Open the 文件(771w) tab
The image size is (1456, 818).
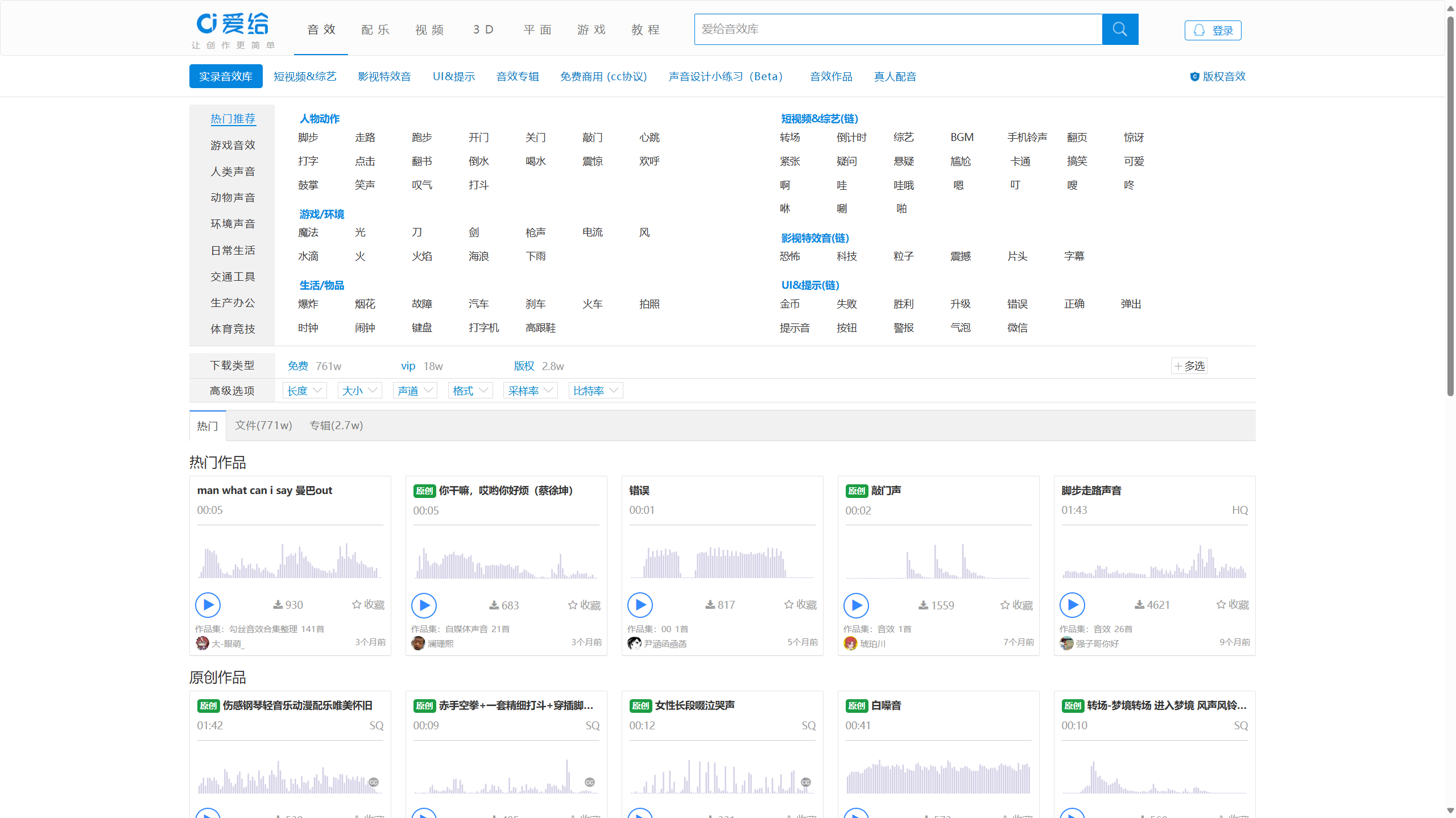263,425
